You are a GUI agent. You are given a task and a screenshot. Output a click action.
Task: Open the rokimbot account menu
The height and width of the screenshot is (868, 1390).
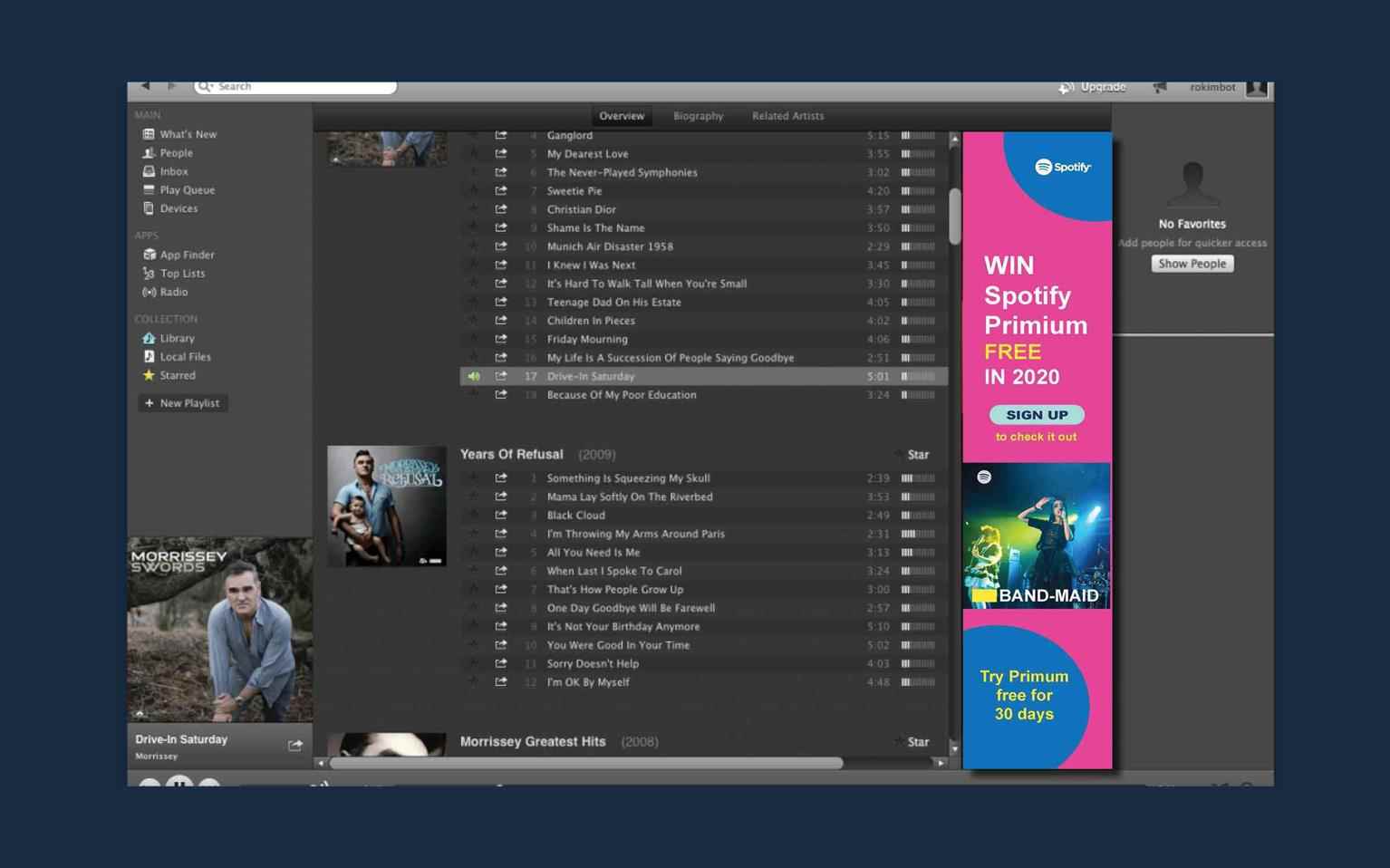point(1212,88)
